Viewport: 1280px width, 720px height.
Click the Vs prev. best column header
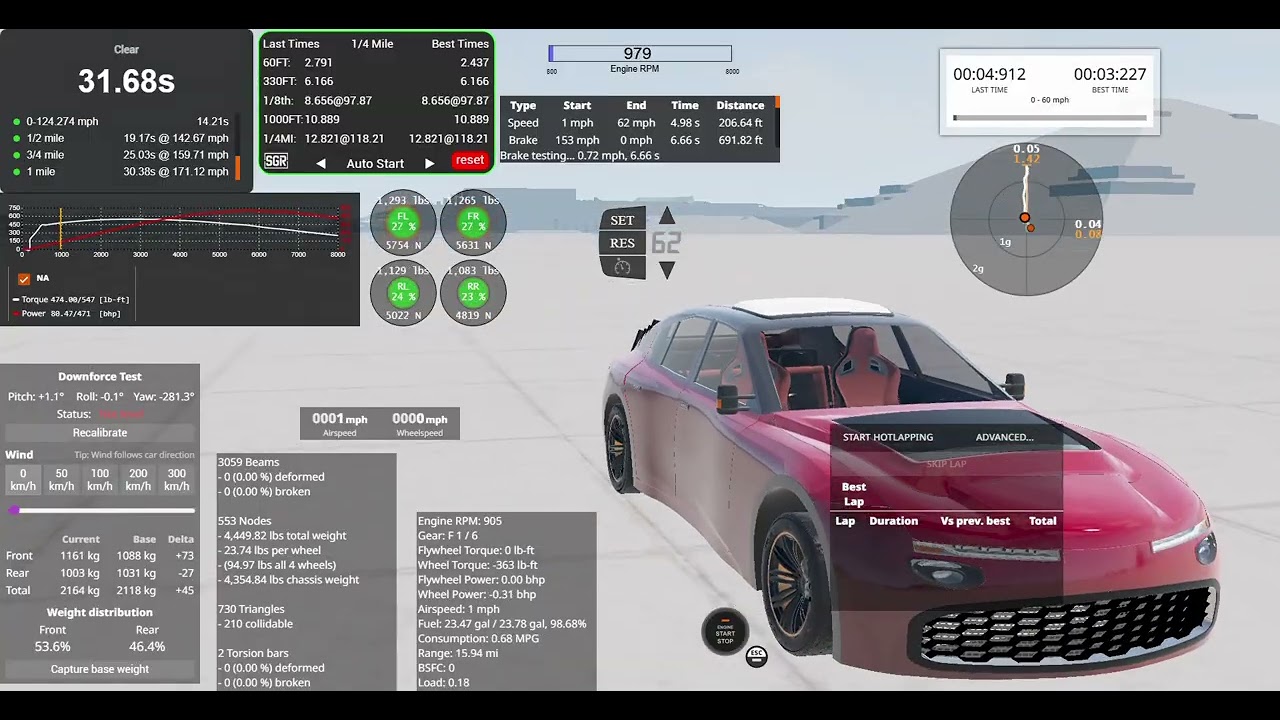[x=975, y=521]
